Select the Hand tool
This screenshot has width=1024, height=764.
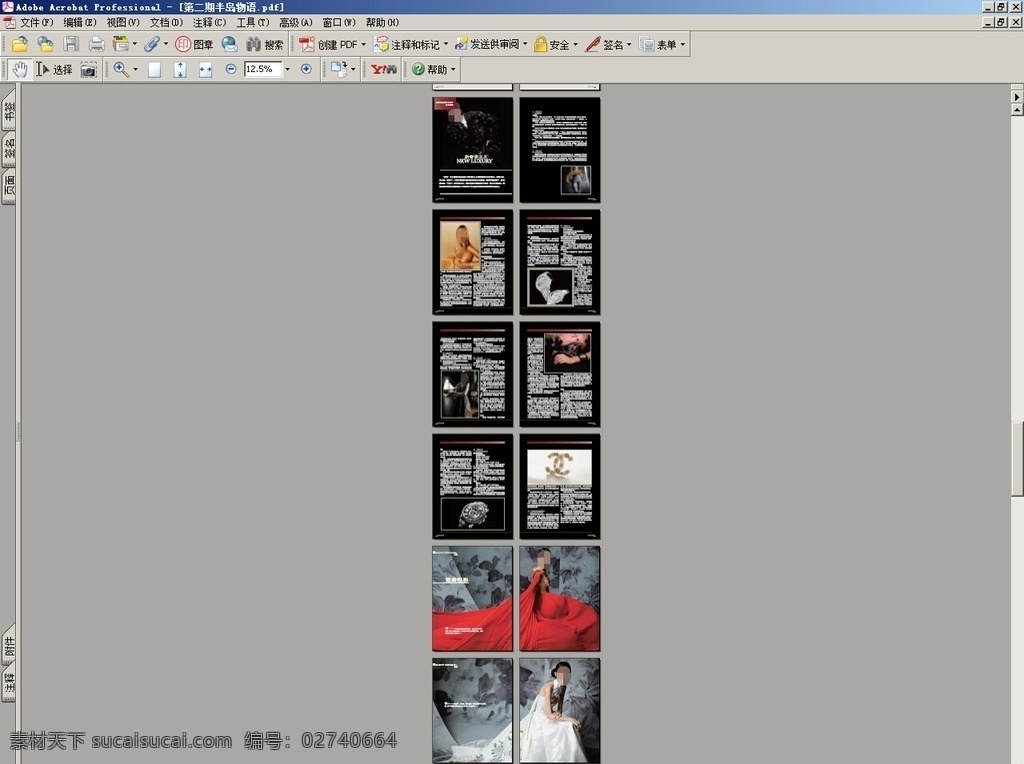tap(20, 69)
